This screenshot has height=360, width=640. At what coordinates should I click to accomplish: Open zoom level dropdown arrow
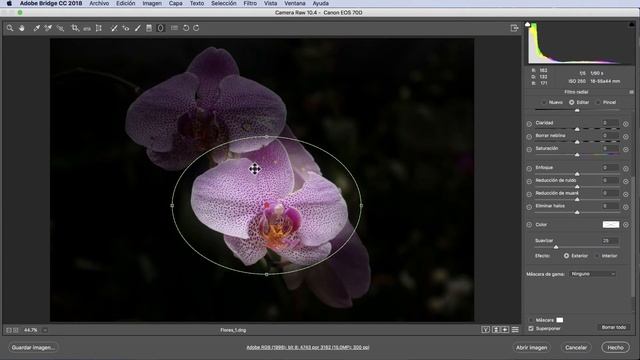45,330
